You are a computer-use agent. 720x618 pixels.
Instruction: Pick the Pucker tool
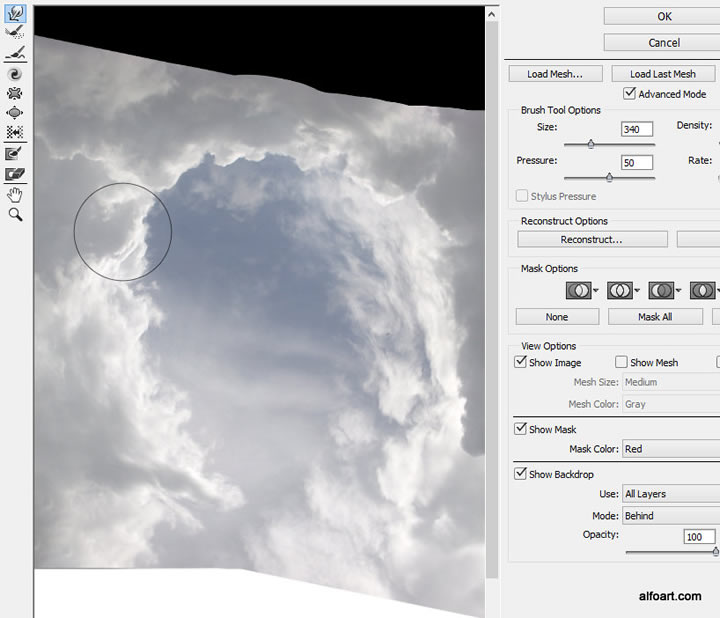(x=15, y=93)
